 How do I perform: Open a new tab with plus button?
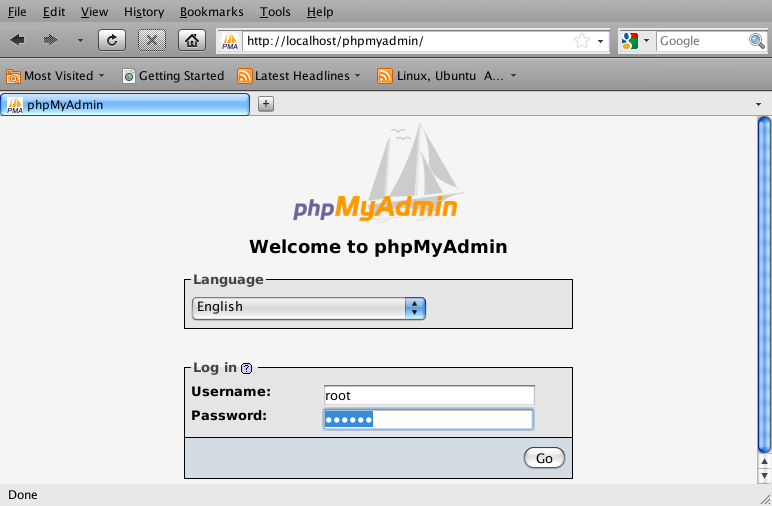266,104
